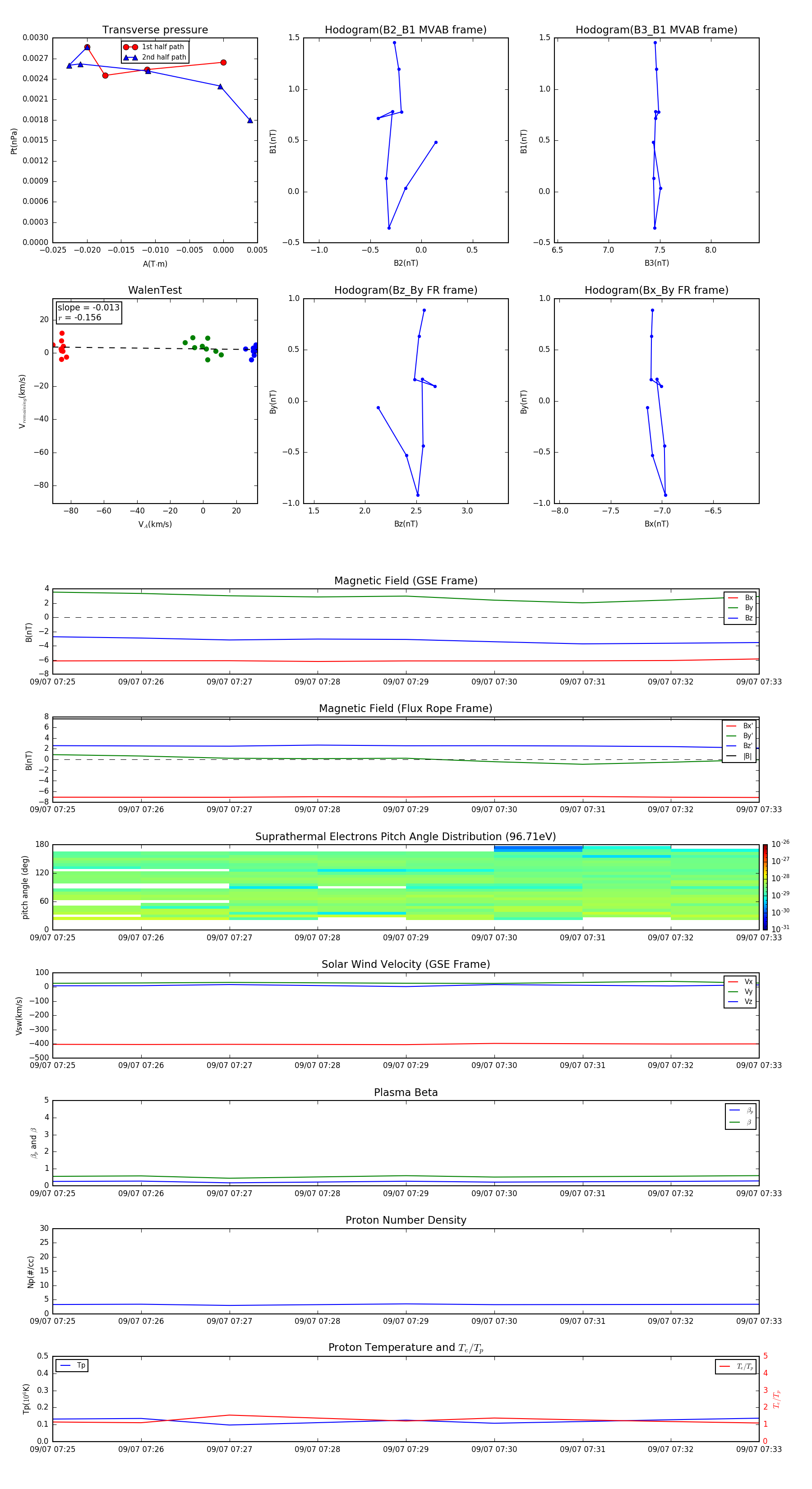This screenshot has height=1489, width=812.
Task: Click Vx in the solar wind legend
Action: tap(740, 981)
